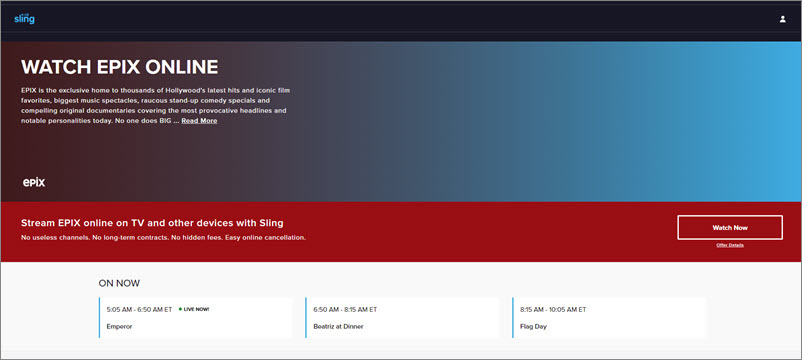Screen dimensions: 802x360
Task: Click the Watch Now button
Action: coord(730,228)
